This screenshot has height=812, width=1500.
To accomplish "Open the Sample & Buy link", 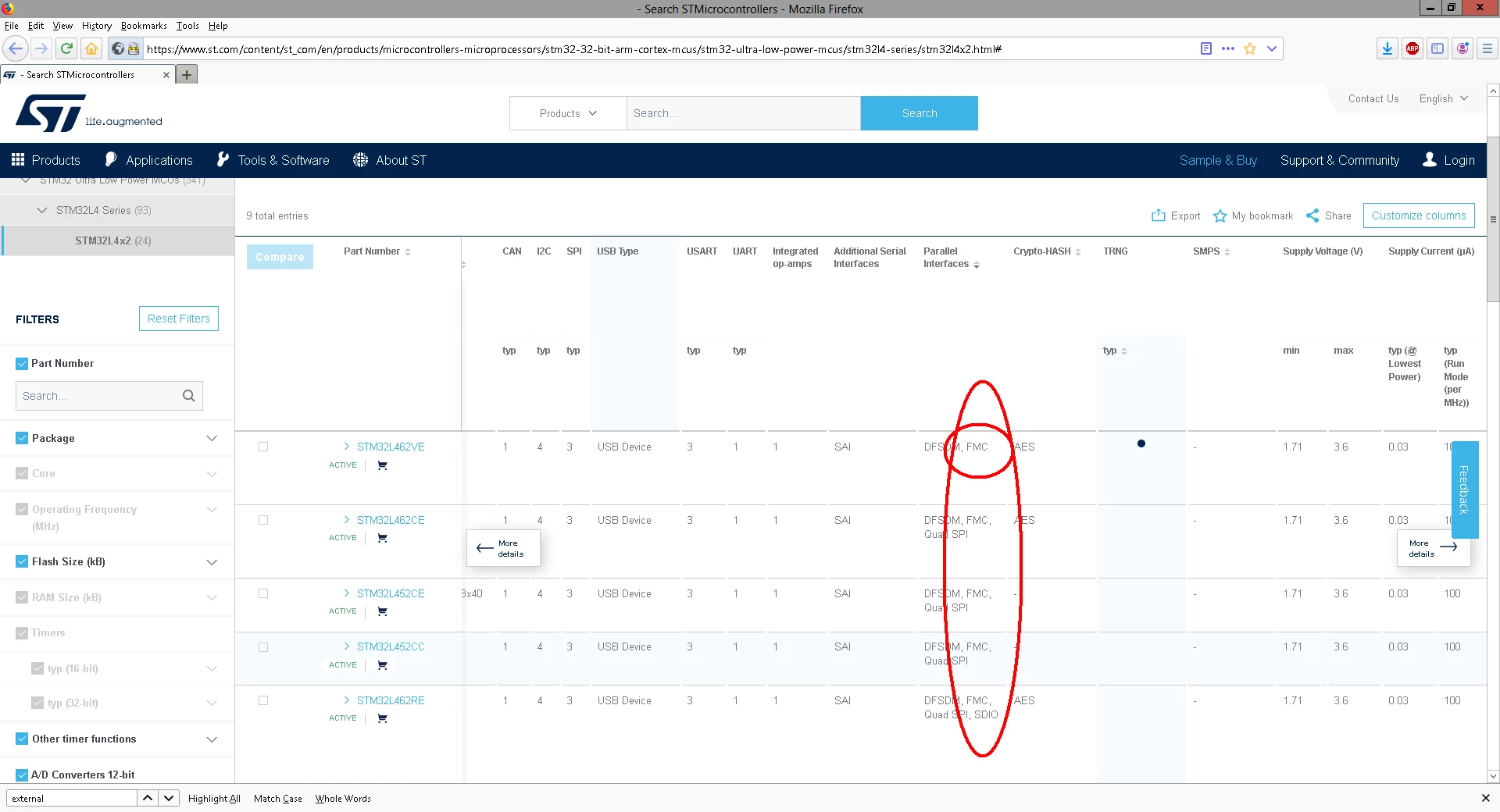I will click(1218, 160).
